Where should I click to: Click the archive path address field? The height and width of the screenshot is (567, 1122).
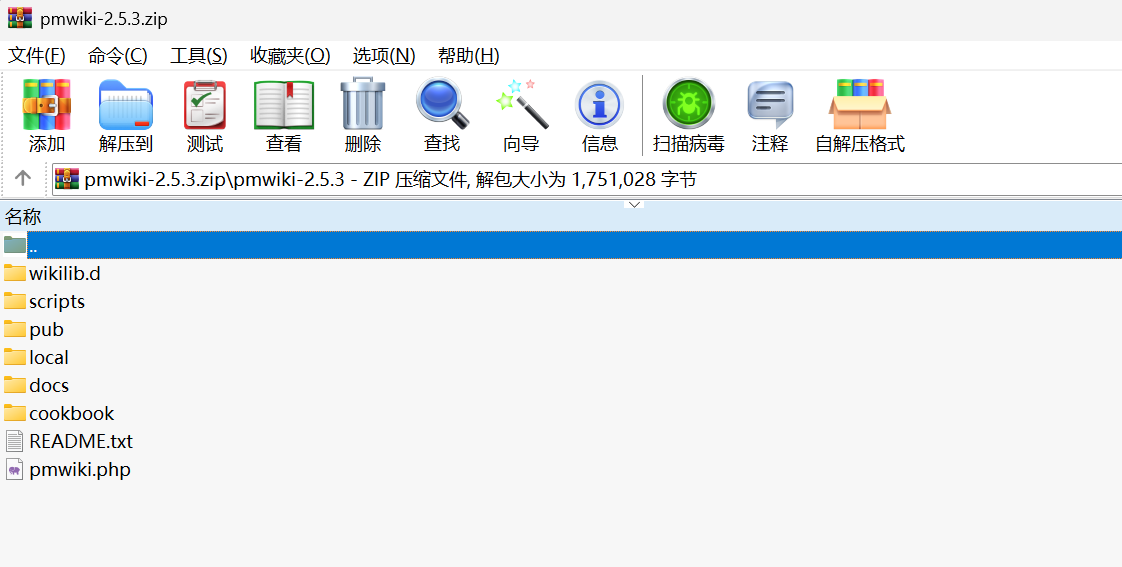click(x=587, y=178)
